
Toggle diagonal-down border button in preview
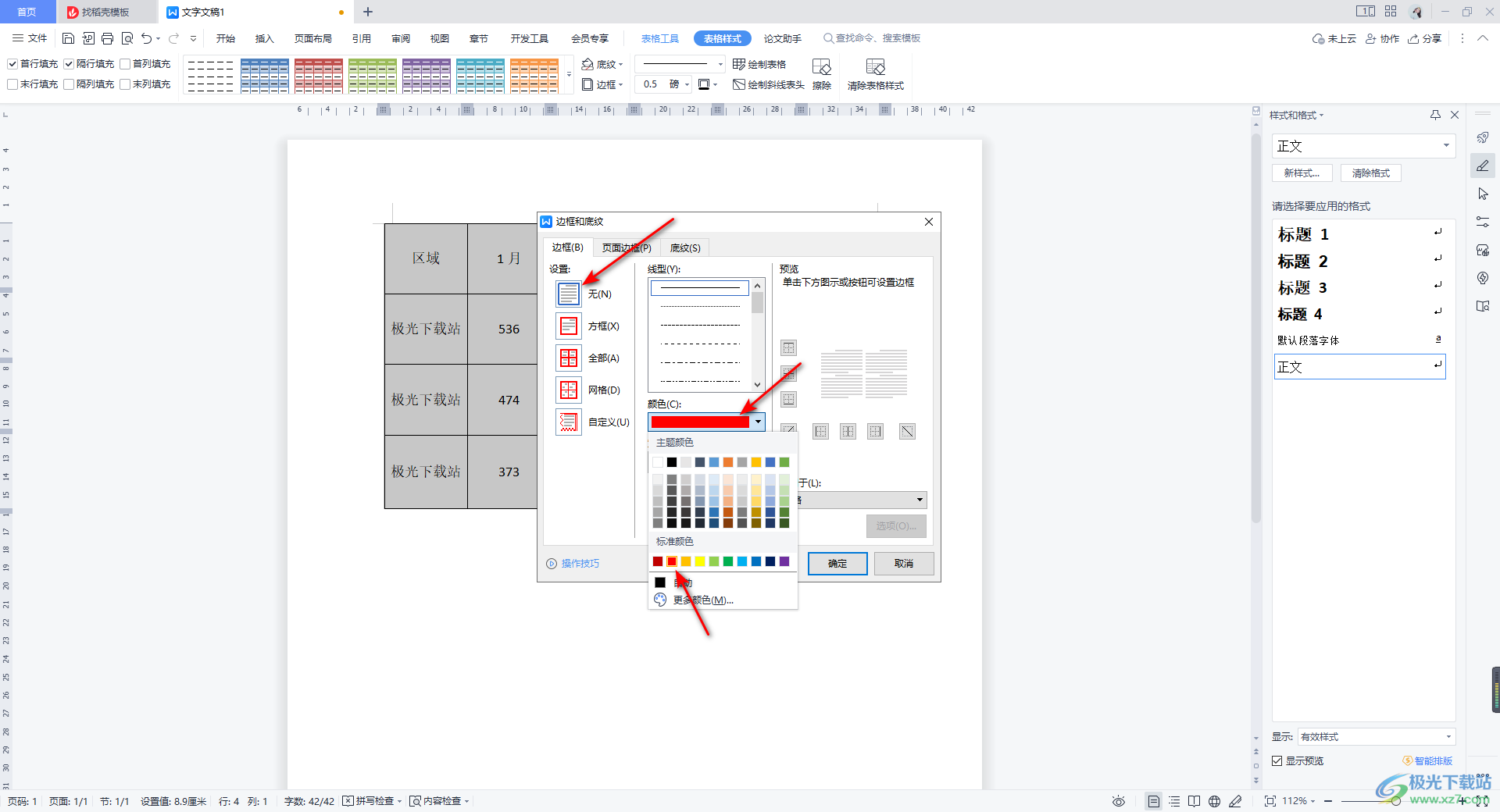[x=907, y=431]
